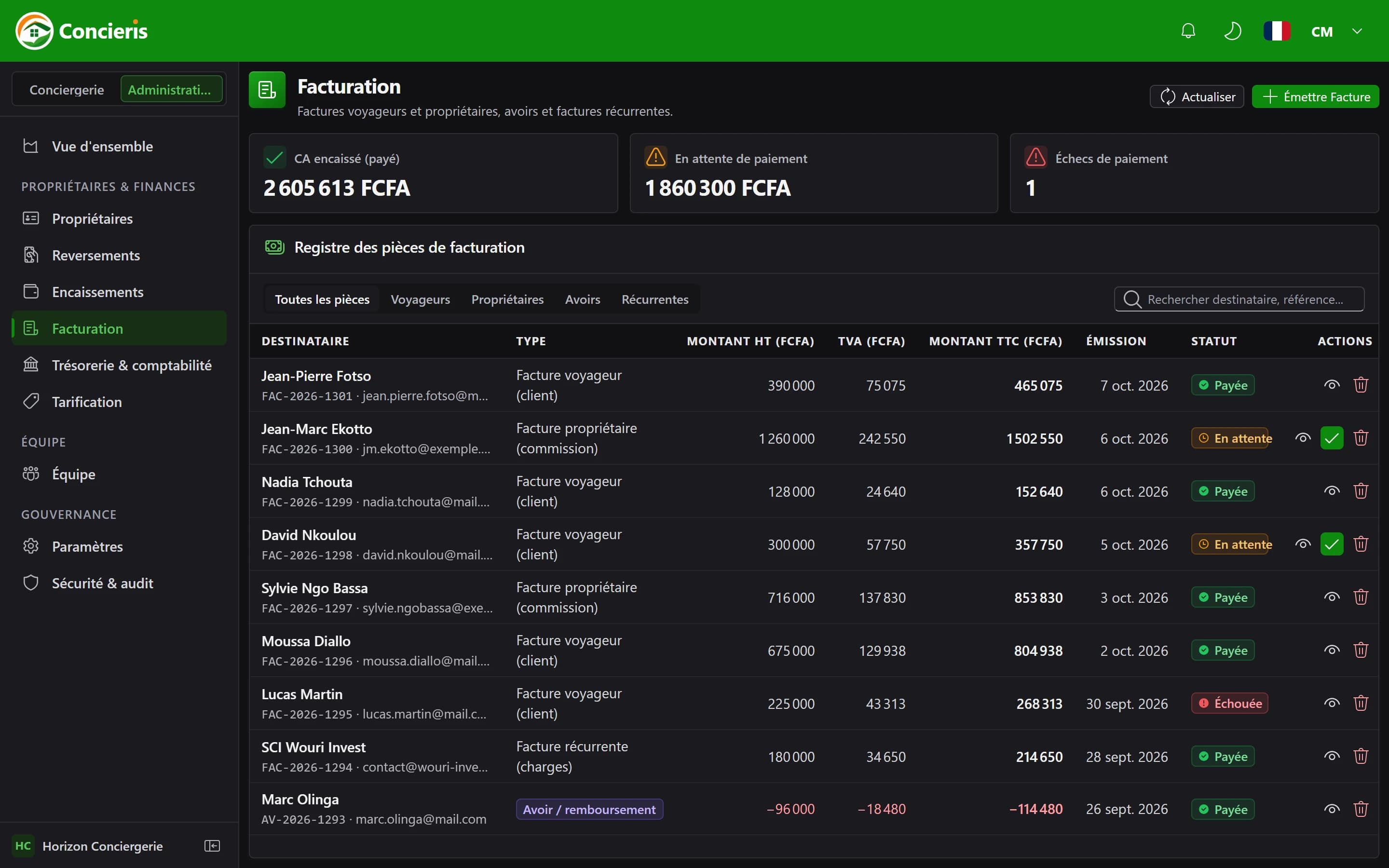This screenshot has width=1389, height=868.
Task: Open the French flag language selector
Action: (x=1277, y=31)
